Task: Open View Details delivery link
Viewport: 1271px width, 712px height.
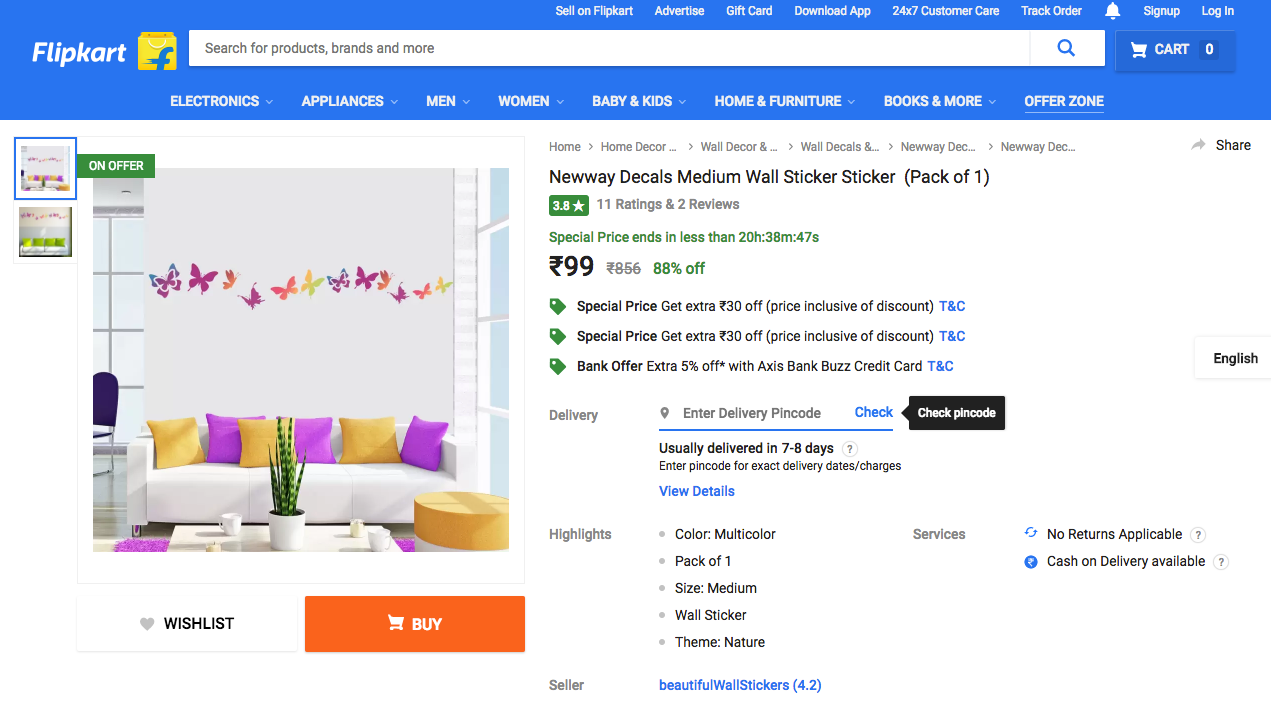Action: point(696,491)
